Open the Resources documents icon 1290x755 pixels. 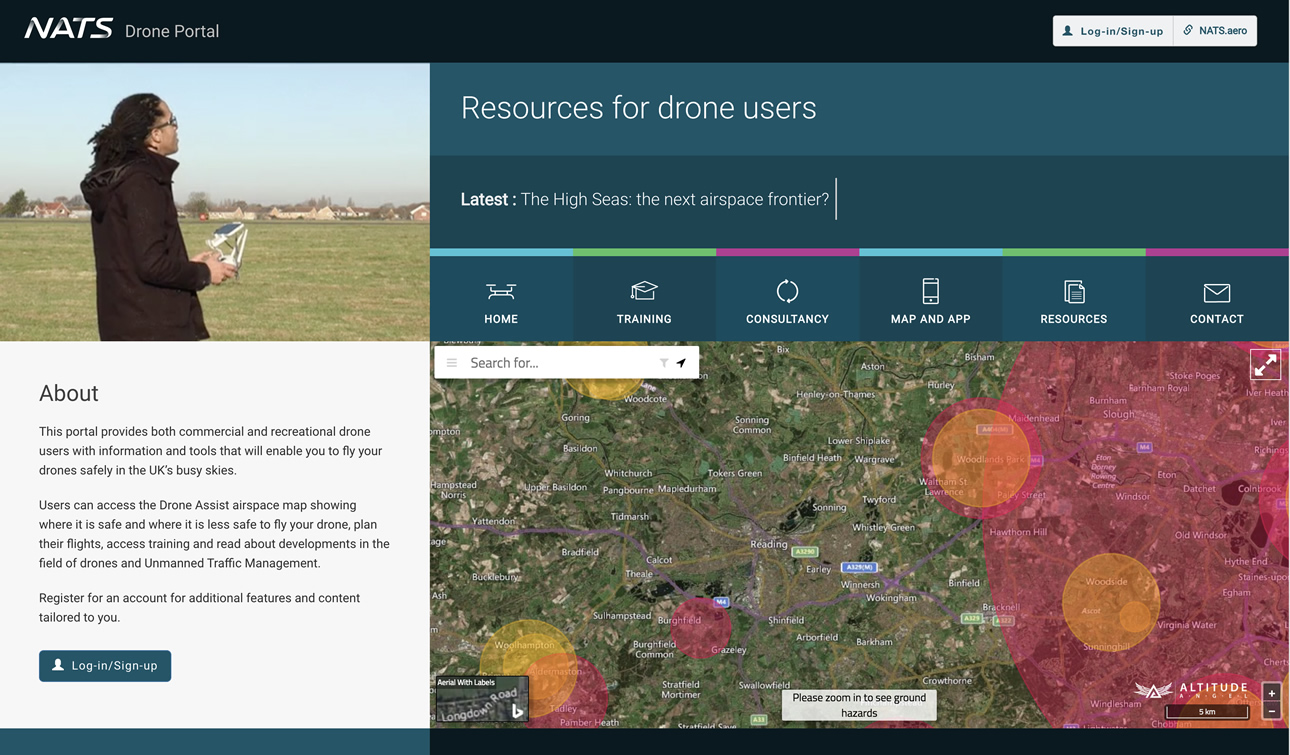coord(1074,291)
